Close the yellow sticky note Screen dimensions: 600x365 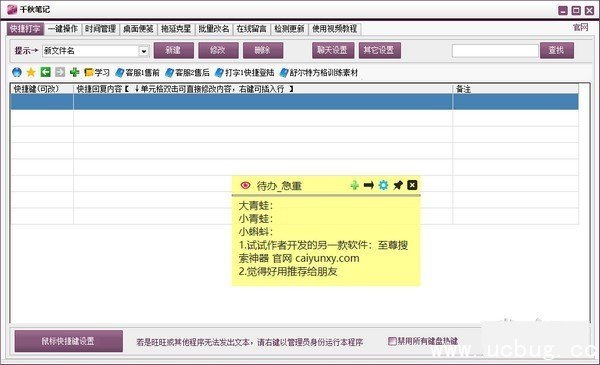tap(412, 185)
